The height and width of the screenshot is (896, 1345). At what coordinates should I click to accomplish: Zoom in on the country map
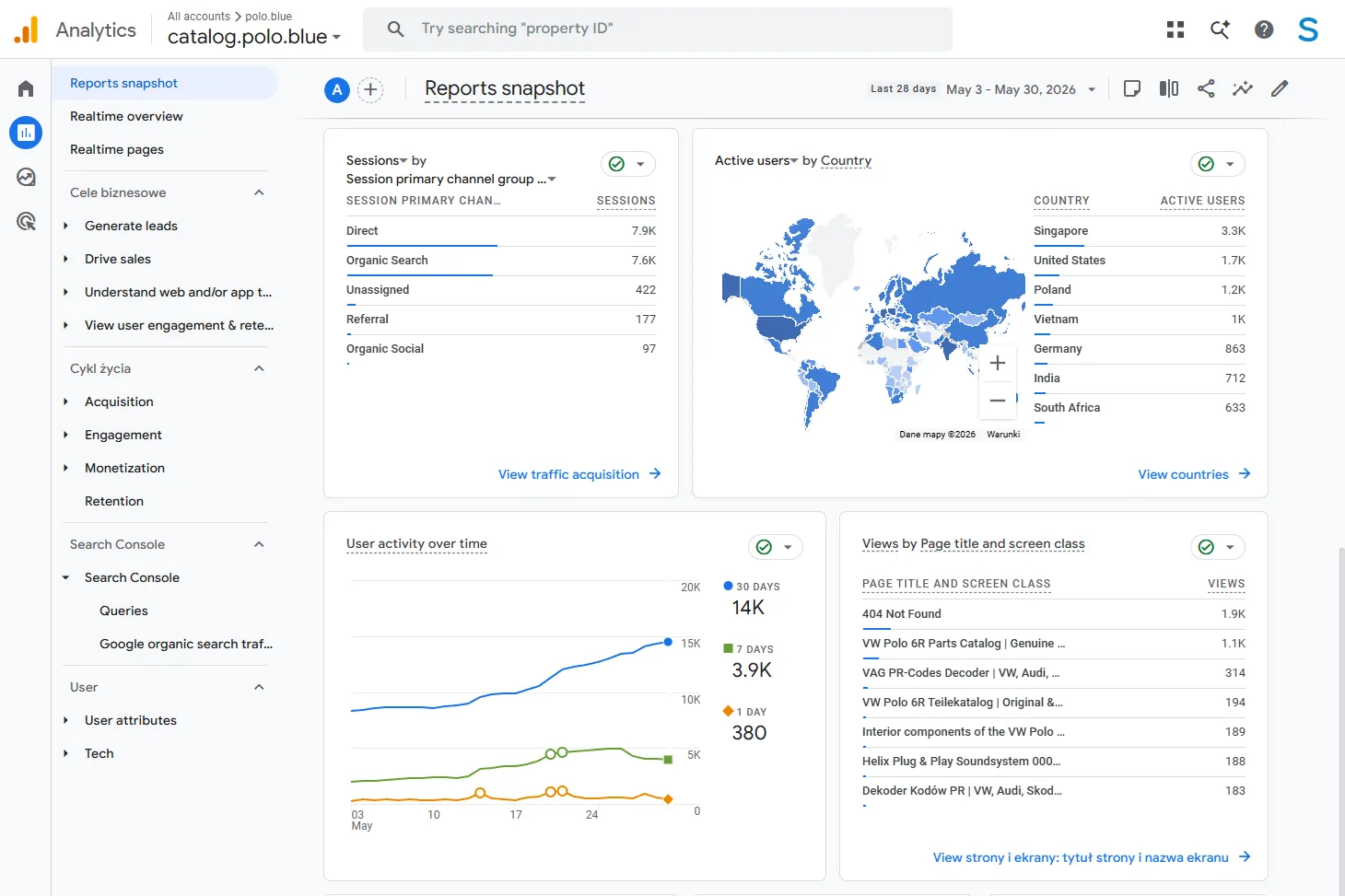click(x=998, y=363)
